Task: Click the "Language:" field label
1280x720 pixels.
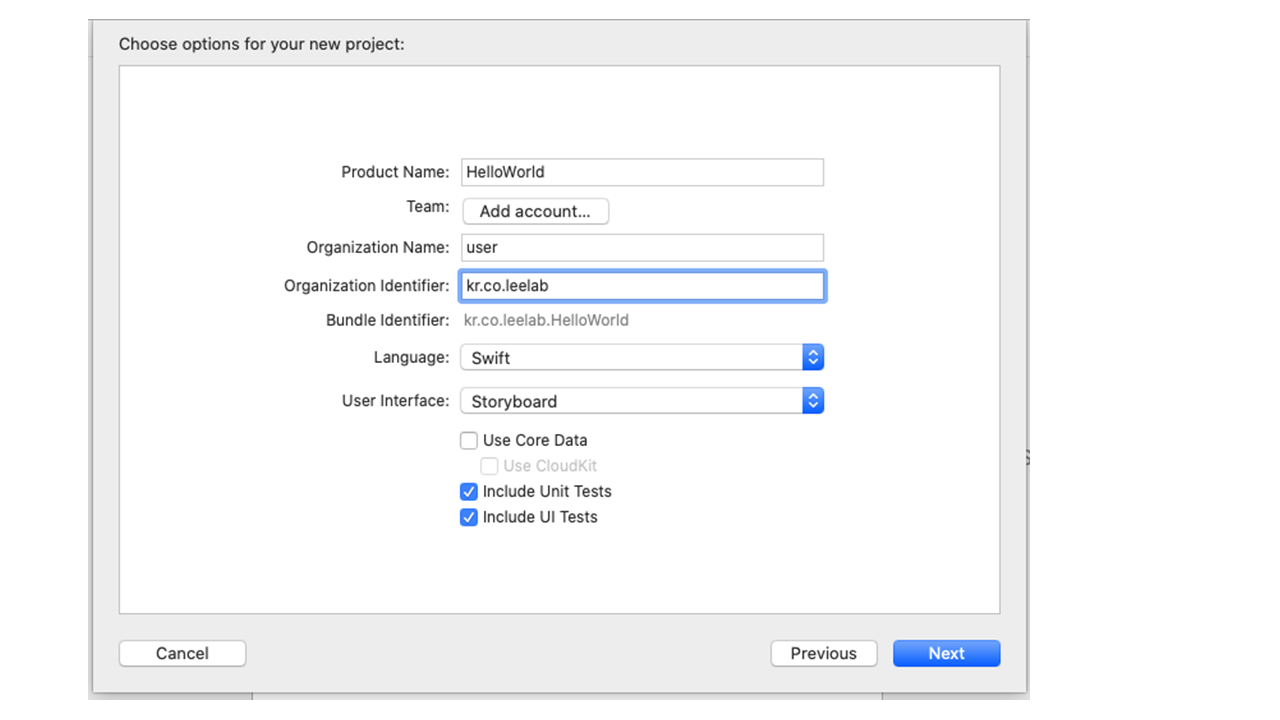Action: pyautogui.click(x=411, y=358)
